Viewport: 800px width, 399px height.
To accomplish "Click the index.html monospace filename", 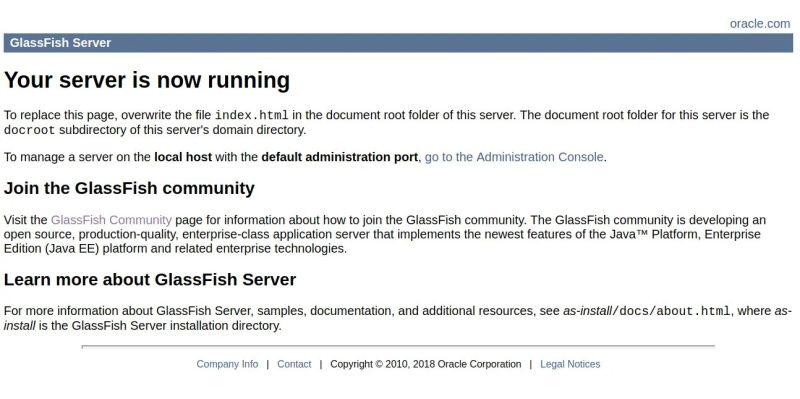I will [252, 115].
